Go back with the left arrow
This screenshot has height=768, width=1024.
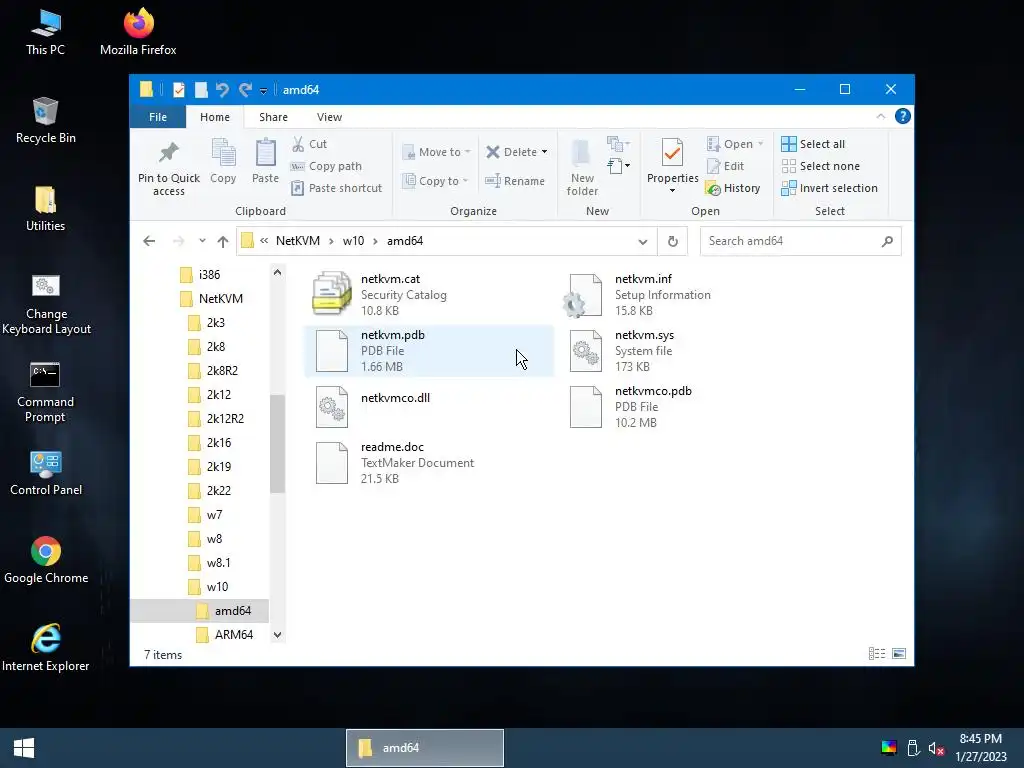point(149,241)
